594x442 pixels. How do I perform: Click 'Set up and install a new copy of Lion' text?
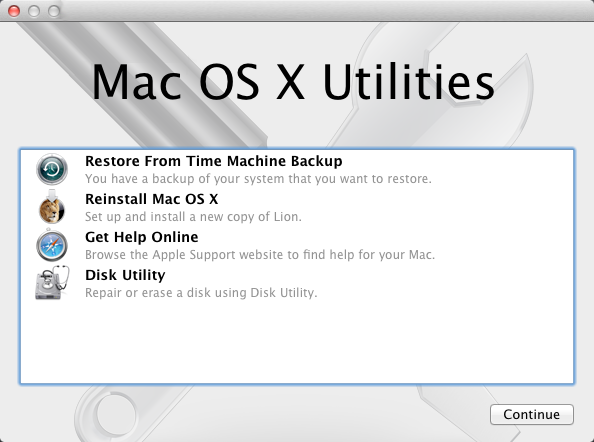coord(193,217)
